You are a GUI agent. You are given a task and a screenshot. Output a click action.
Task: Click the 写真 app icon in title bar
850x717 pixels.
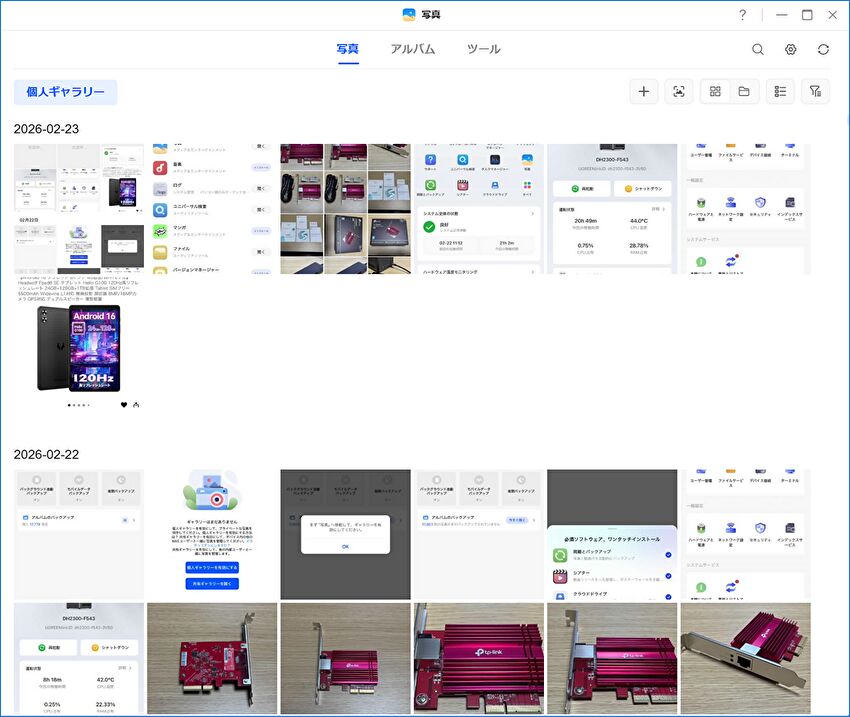409,15
